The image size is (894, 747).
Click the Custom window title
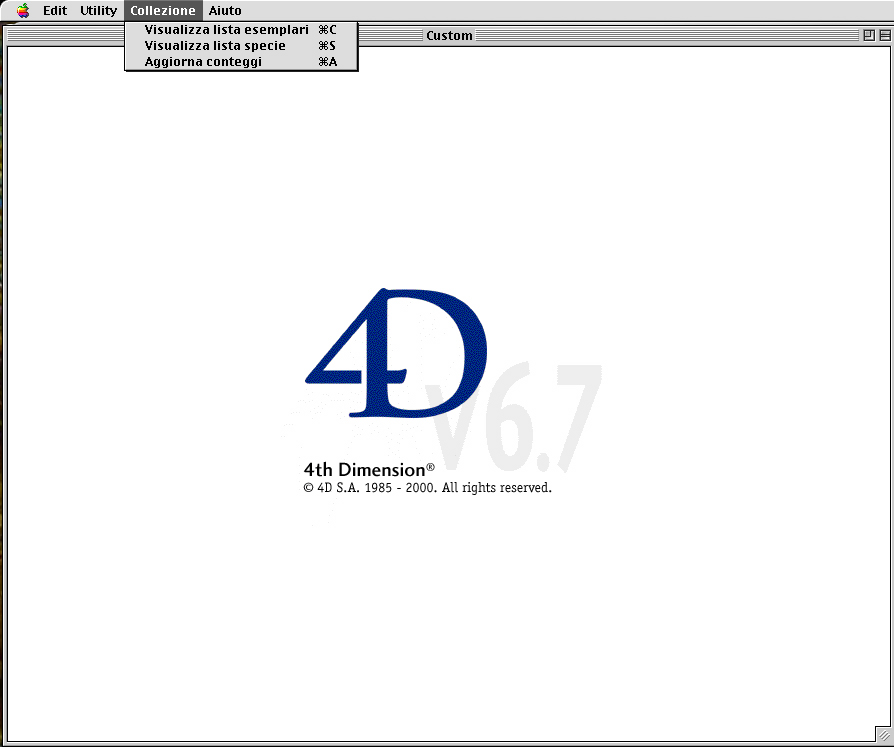[449, 35]
